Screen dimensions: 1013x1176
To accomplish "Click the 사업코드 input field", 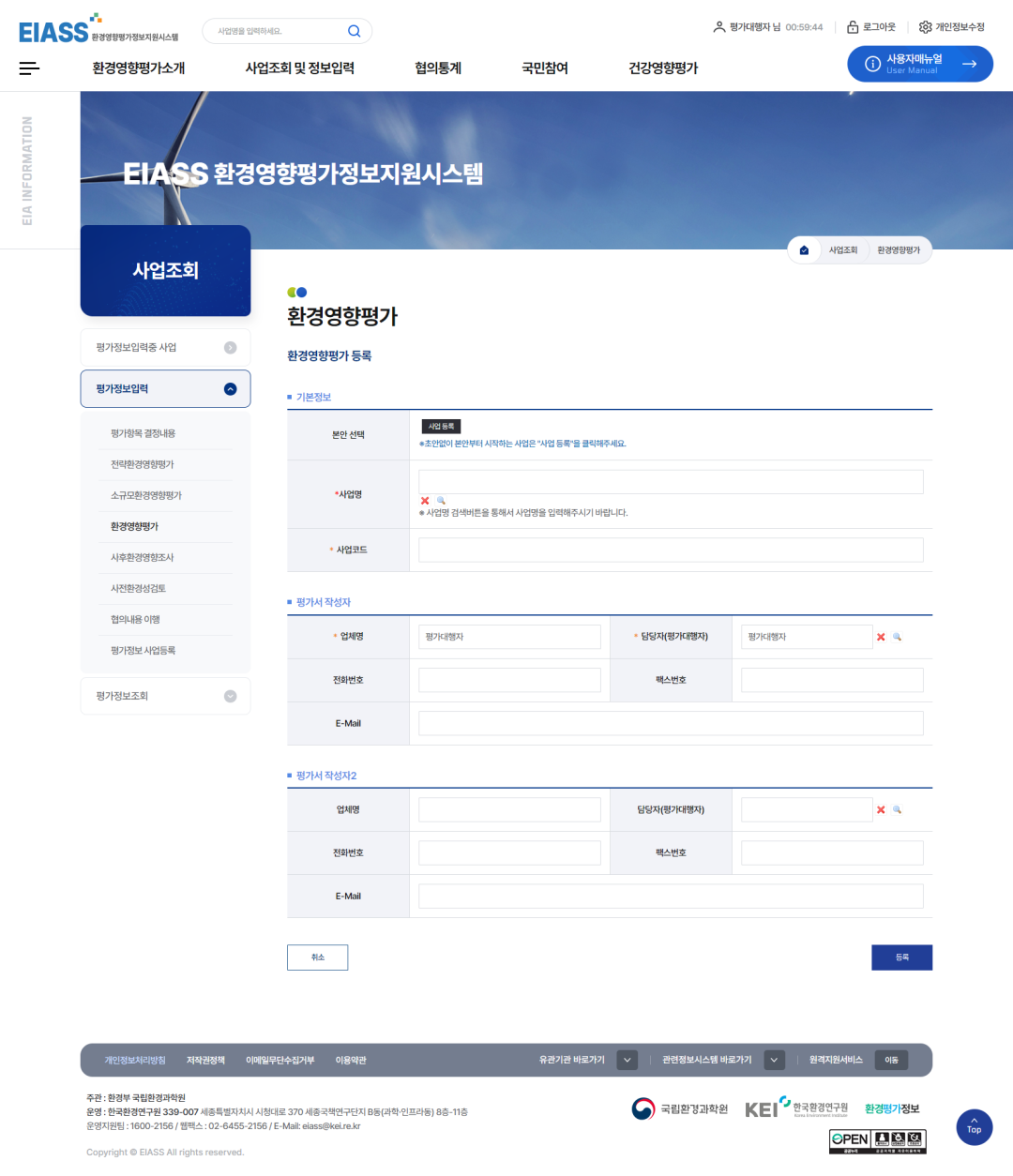I will (670, 550).
